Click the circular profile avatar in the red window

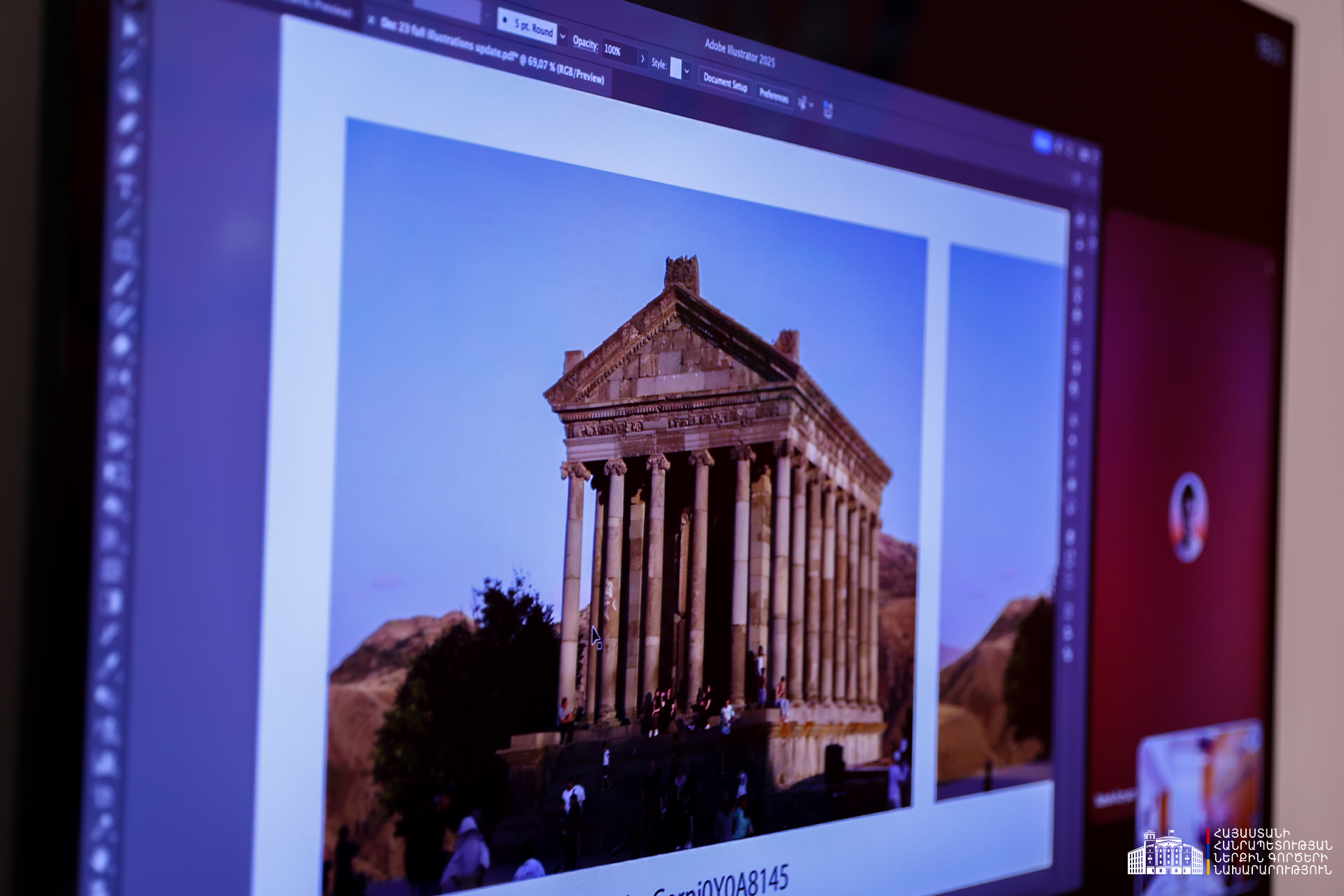[x=1188, y=517]
